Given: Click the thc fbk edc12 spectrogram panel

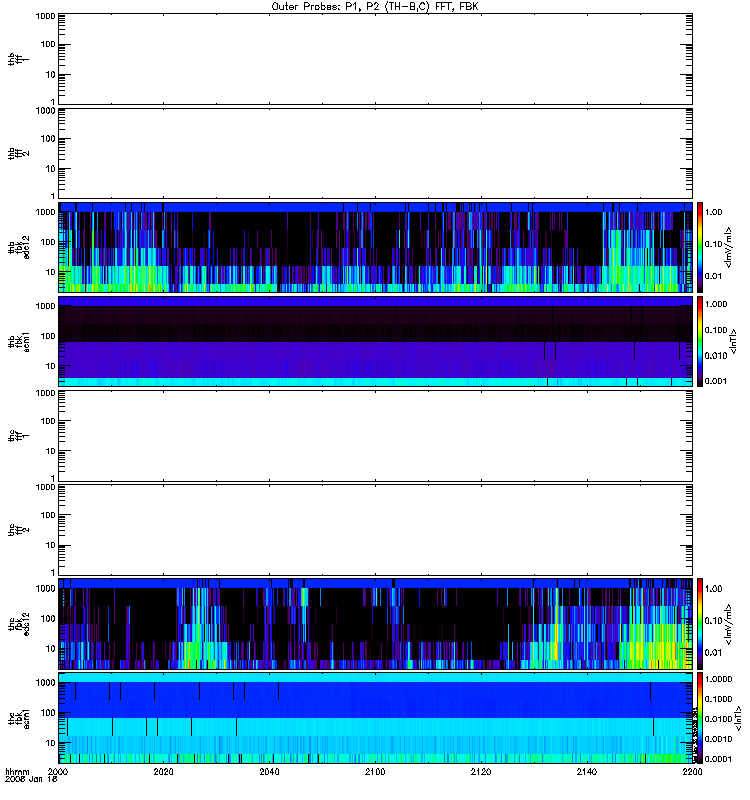Looking at the screenshot, I should (x=376, y=624).
